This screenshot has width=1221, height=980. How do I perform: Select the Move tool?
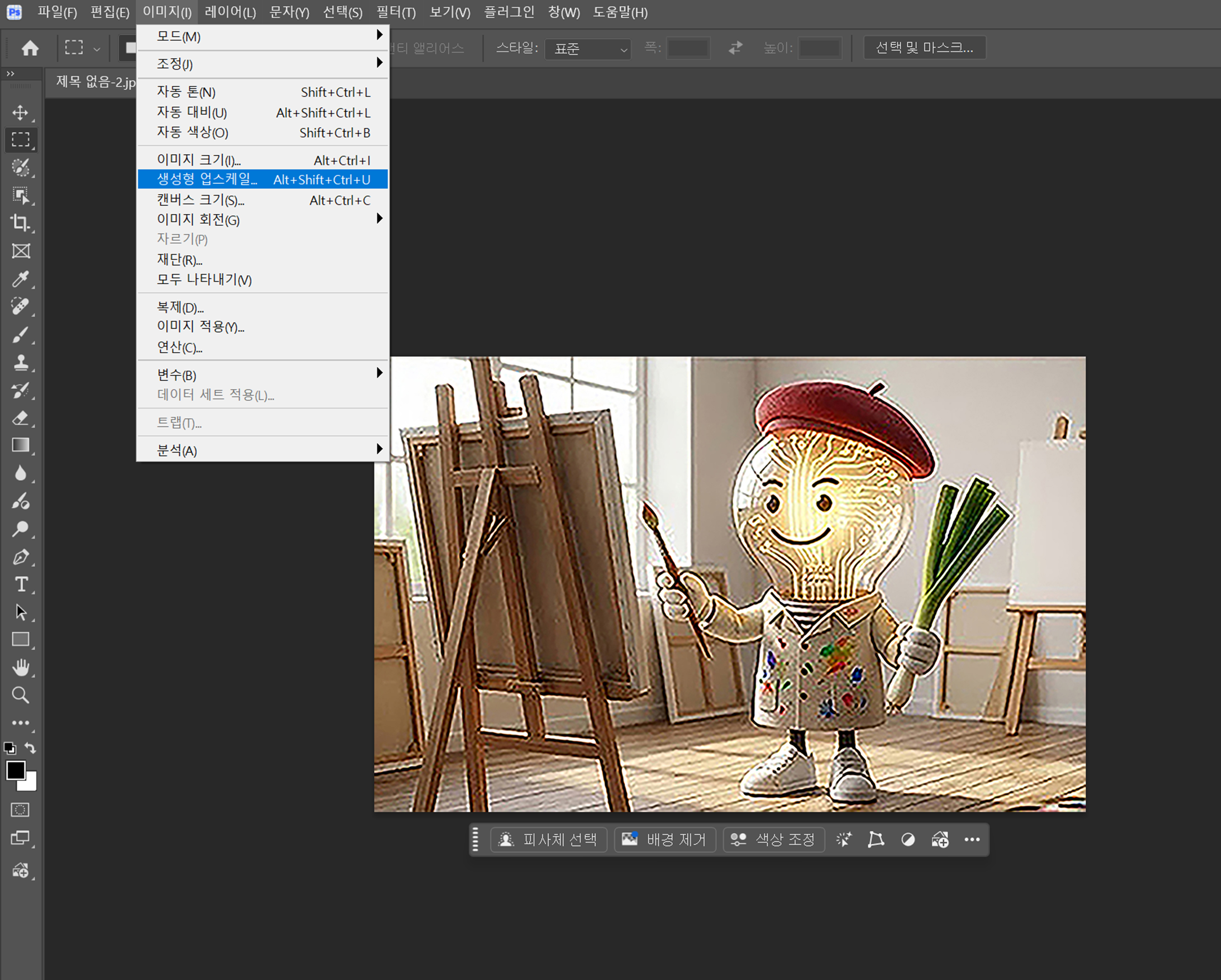[x=20, y=112]
